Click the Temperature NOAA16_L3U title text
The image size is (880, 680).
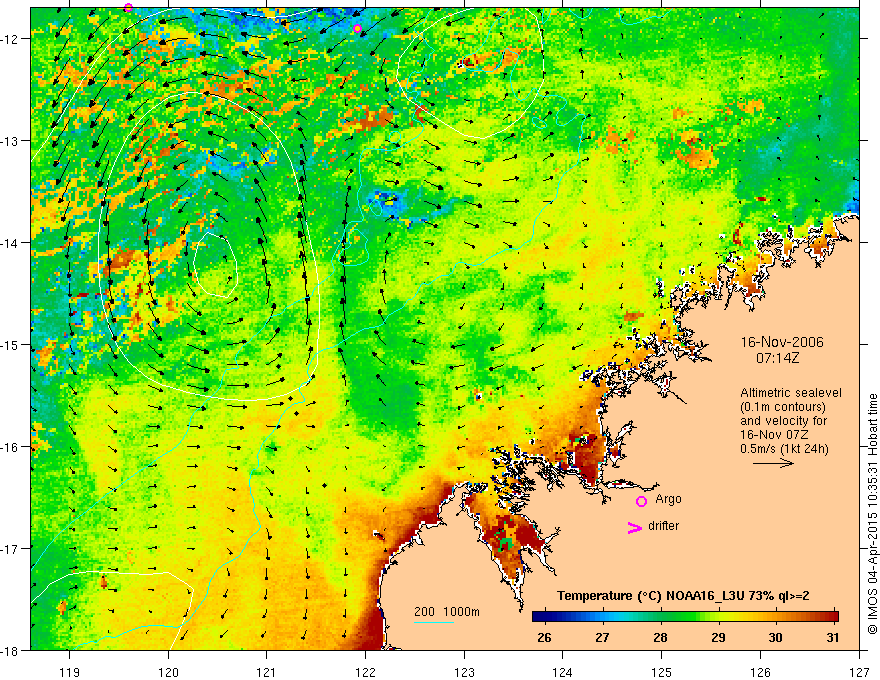point(683,596)
